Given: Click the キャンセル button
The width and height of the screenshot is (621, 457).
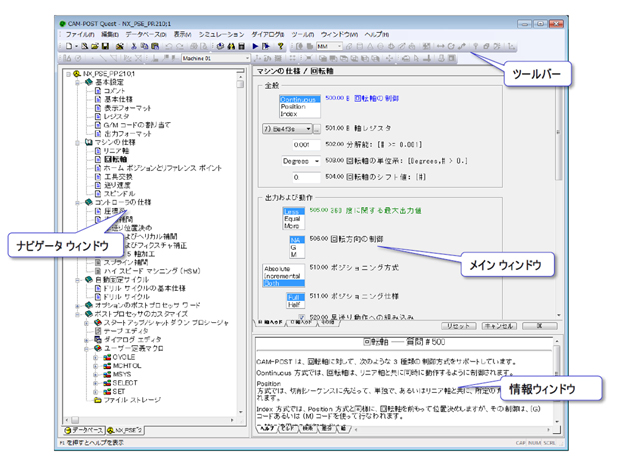Looking at the screenshot, I should click(x=497, y=326).
